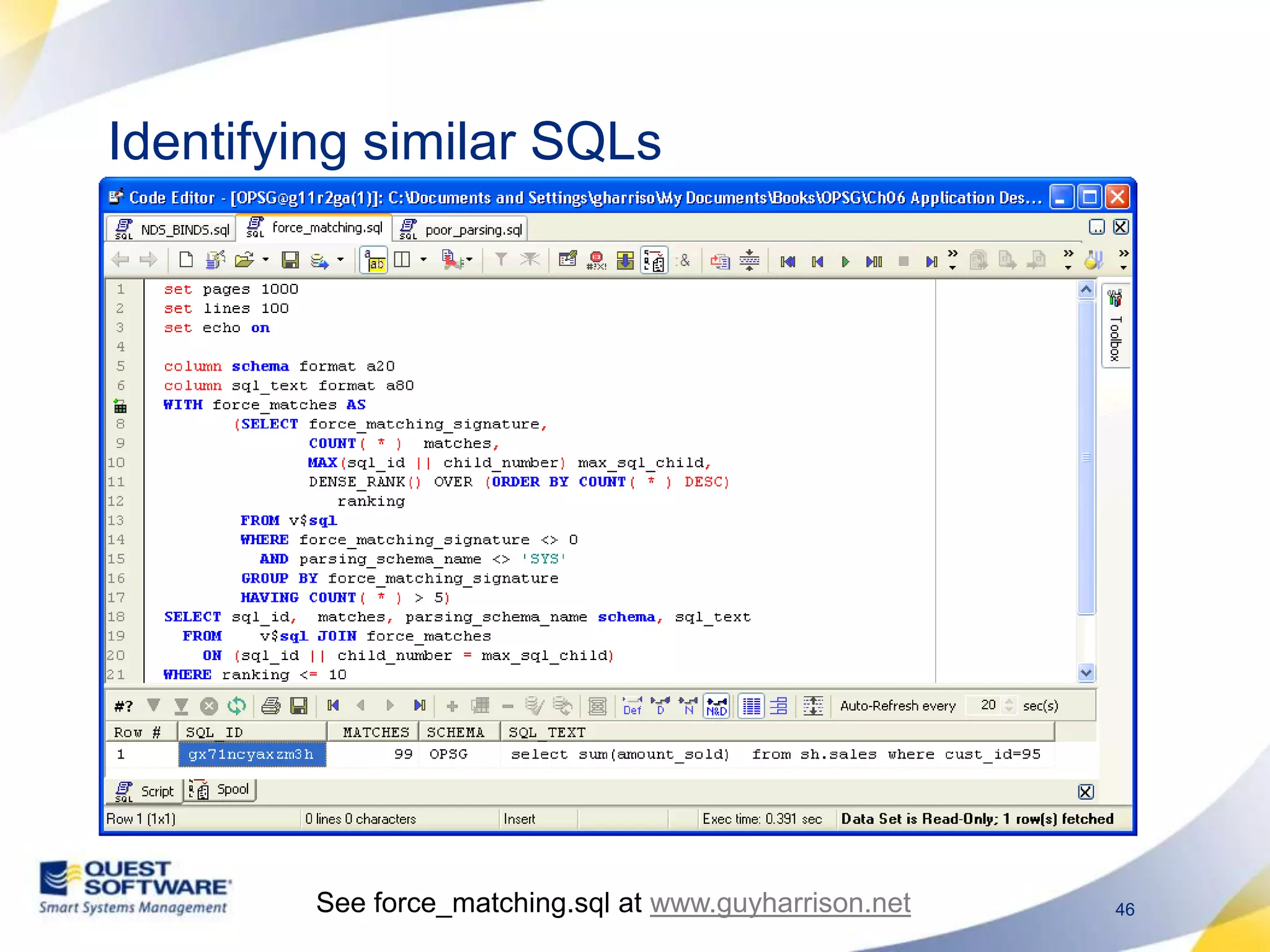Image resolution: width=1270 pixels, height=952 pixels.
Task: Click the red stop-on-error icon
Action: coord(596,260)
